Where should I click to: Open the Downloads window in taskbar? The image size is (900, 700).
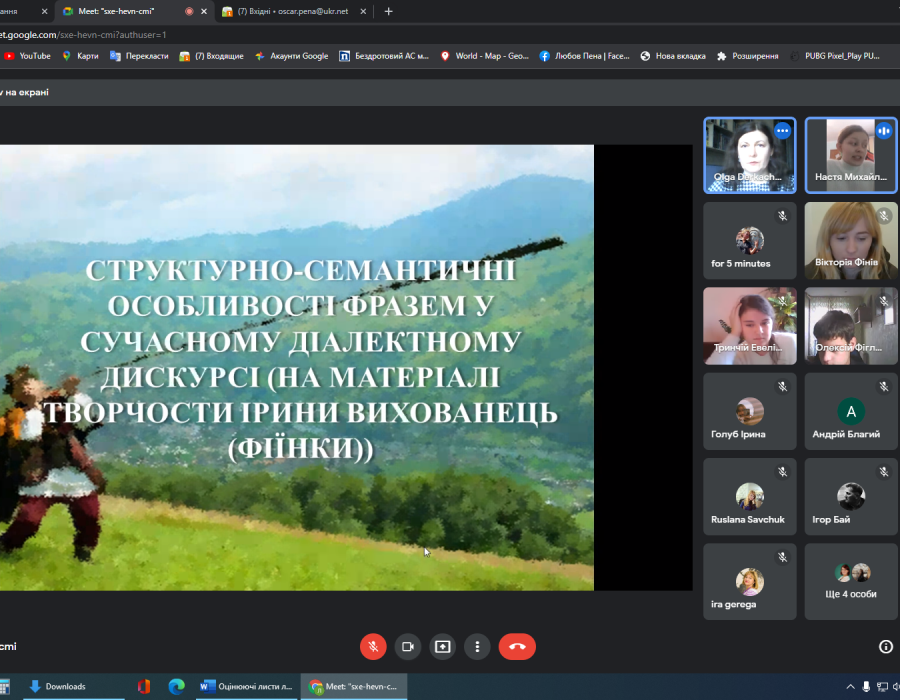(57, 686)
